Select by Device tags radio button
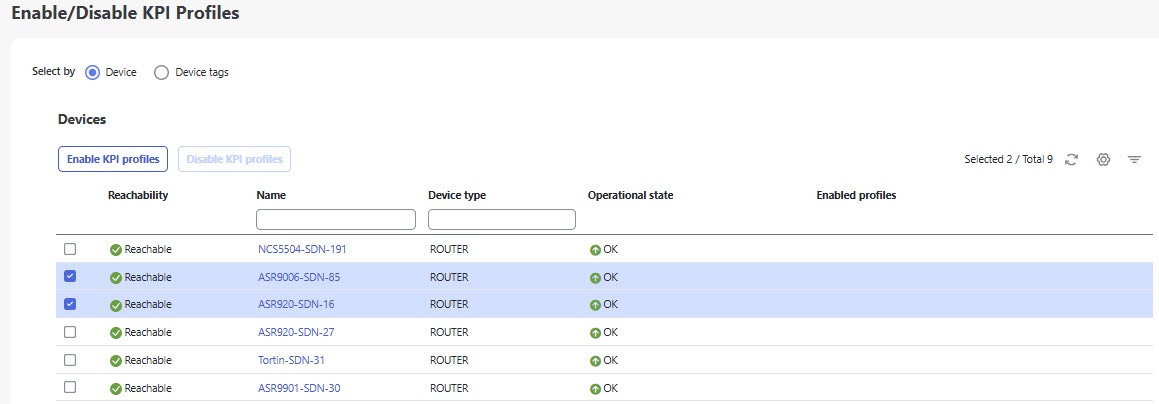 pyautogui.click(x=161, y=72)
